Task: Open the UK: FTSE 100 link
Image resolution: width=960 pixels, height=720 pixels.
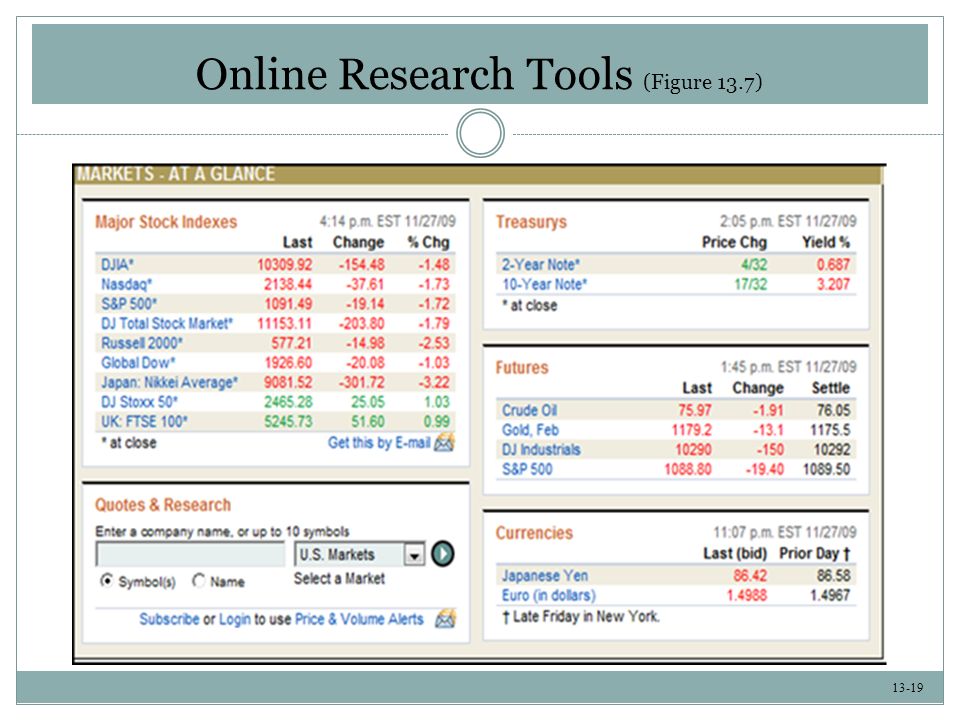Action: click(144, 421)
